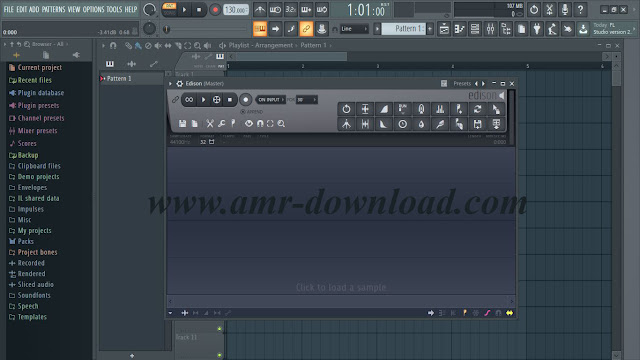Open the help question mark icon
Image resolution: width=640 pixels, height=360 pixels.
click(580, 9)
